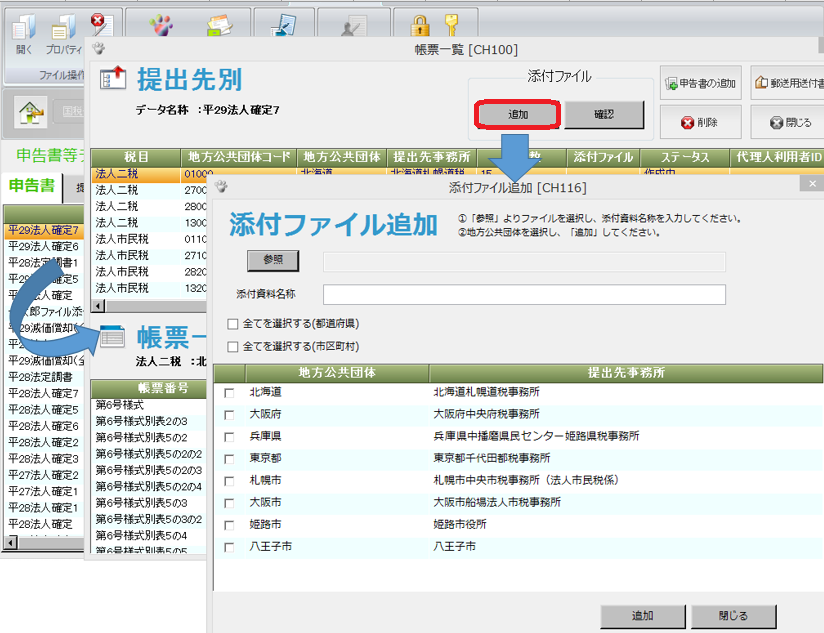Check the 北海道 row checkbox
This screenshot has height=633, width=824.
point(229,393)
